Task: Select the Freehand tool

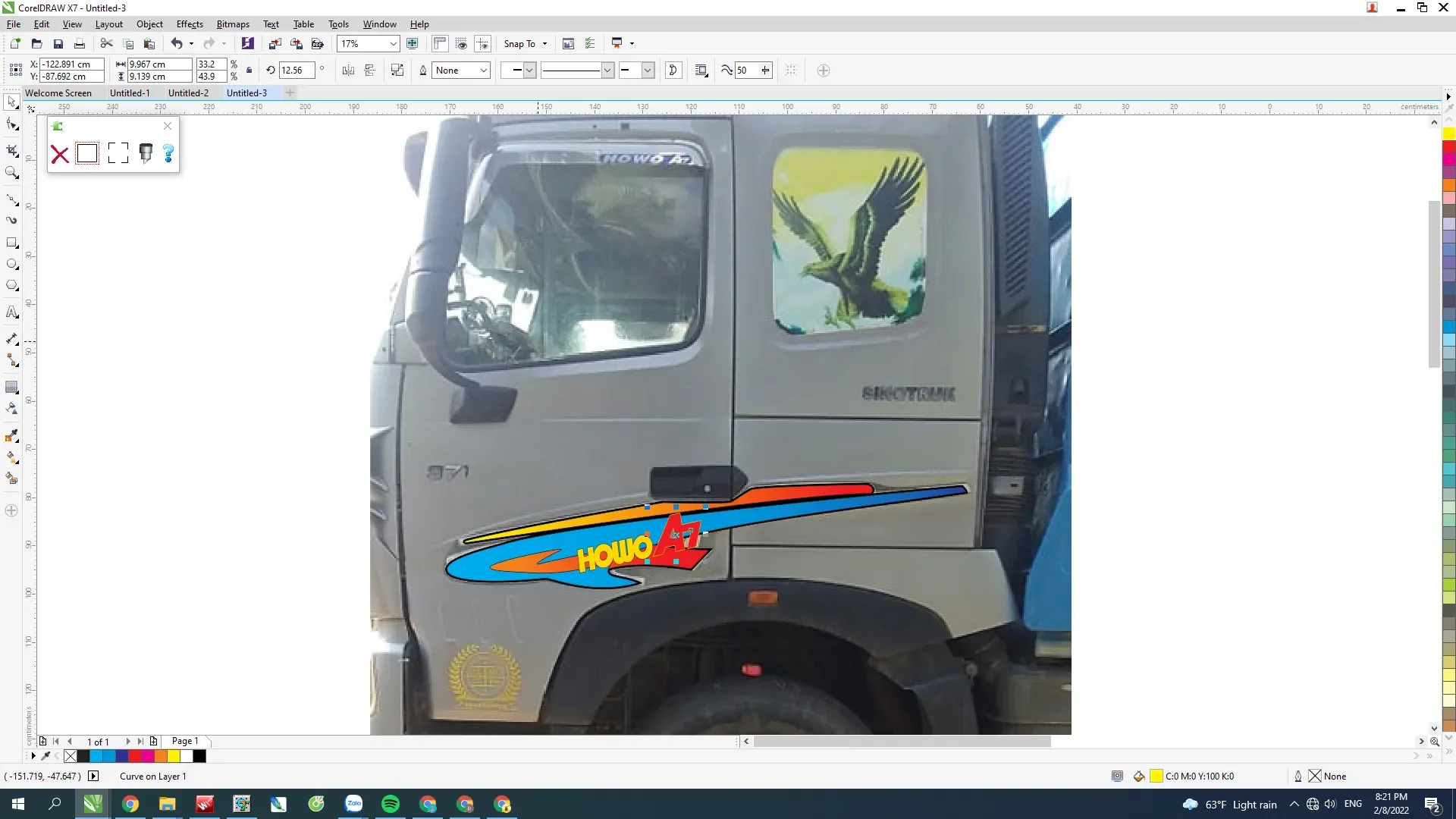Action: pos(12,199)
